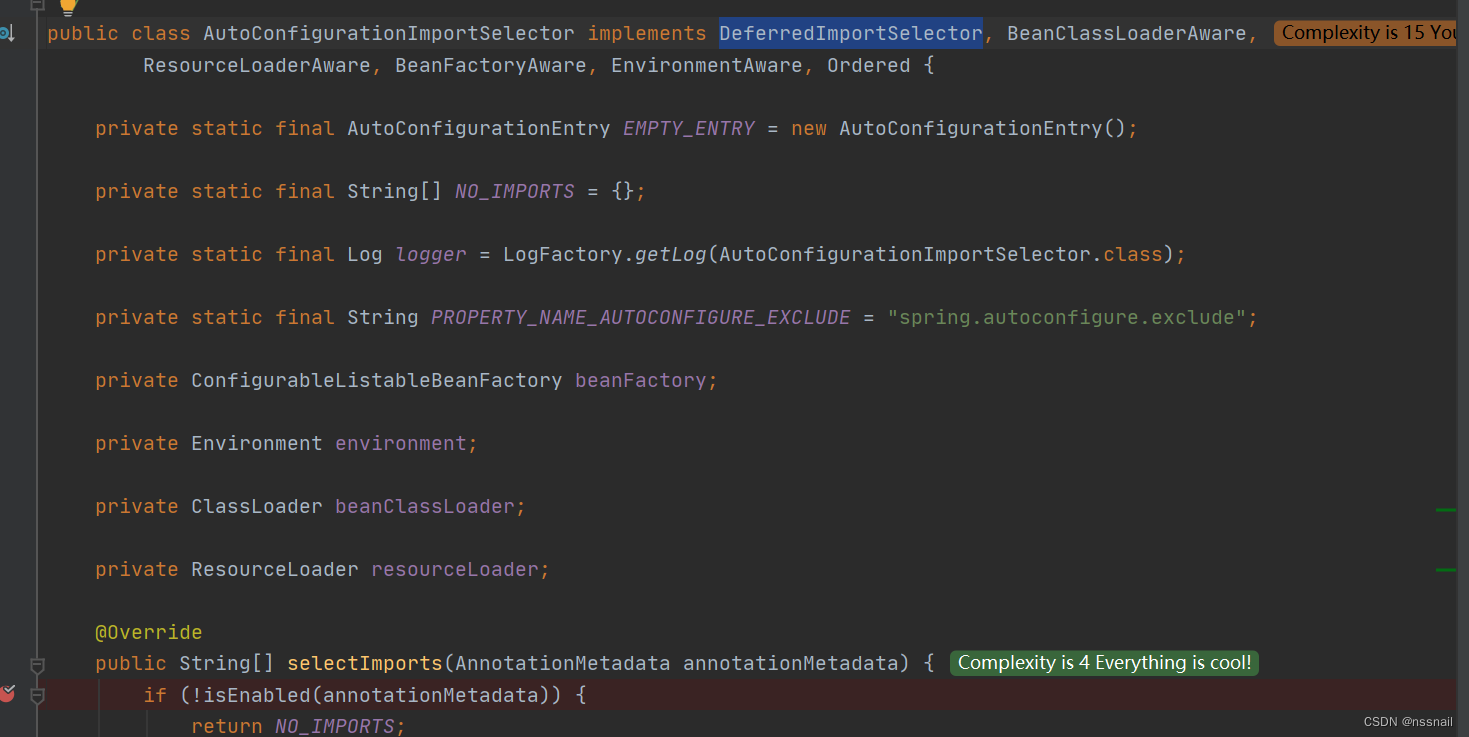Image resolution: width=1469 pixels, height=737 pixels.
Task: Click green stripe mark beside beanClassLoader line
Action: [1446, 510]
